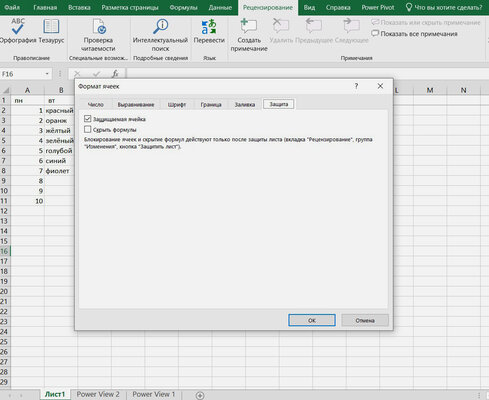Enable the Скрыть формулы checkbox
Viewport: 489px width, 400px height.
tap(88, 129)
